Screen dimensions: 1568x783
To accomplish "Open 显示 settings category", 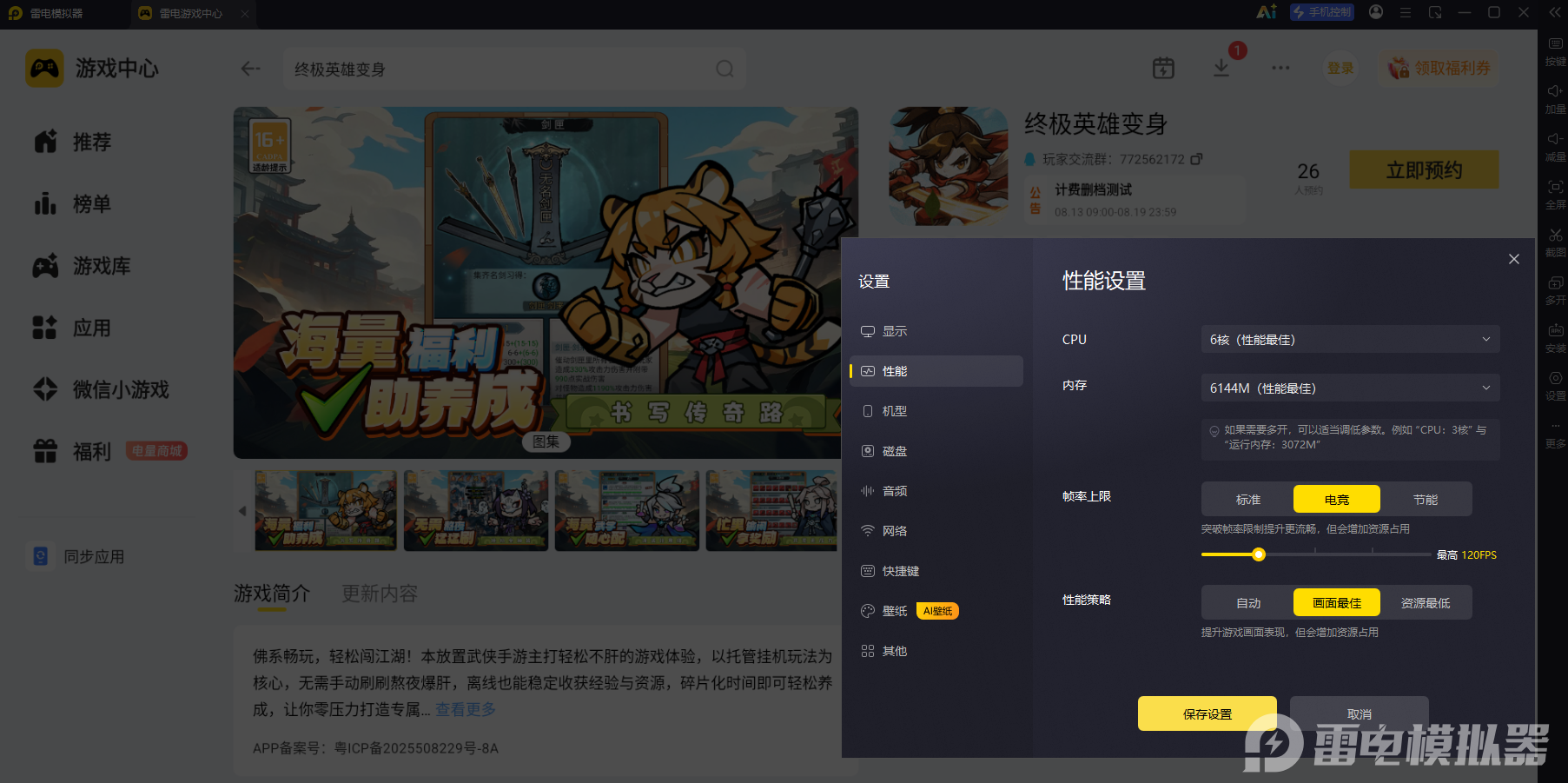I will (x=936, y=331).
